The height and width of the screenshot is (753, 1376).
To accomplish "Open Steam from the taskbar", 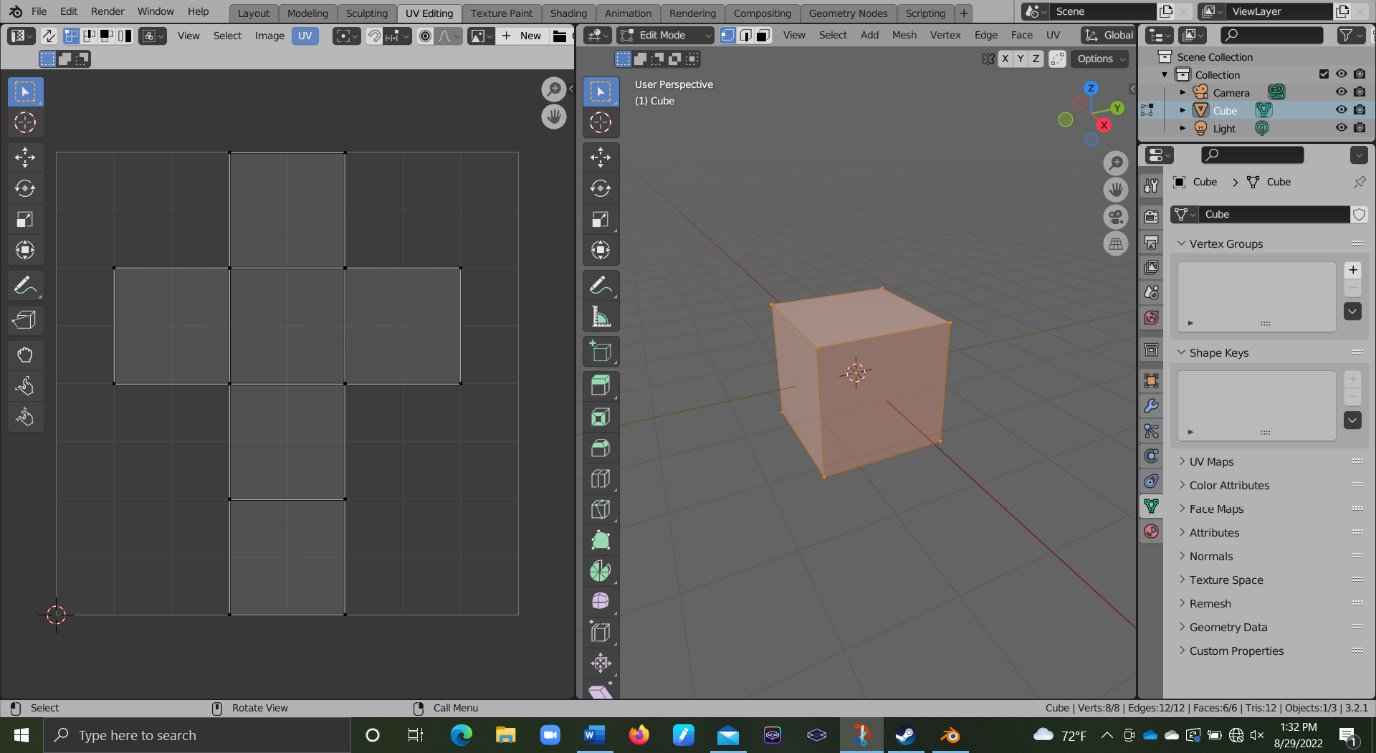I will coord(905,735).
